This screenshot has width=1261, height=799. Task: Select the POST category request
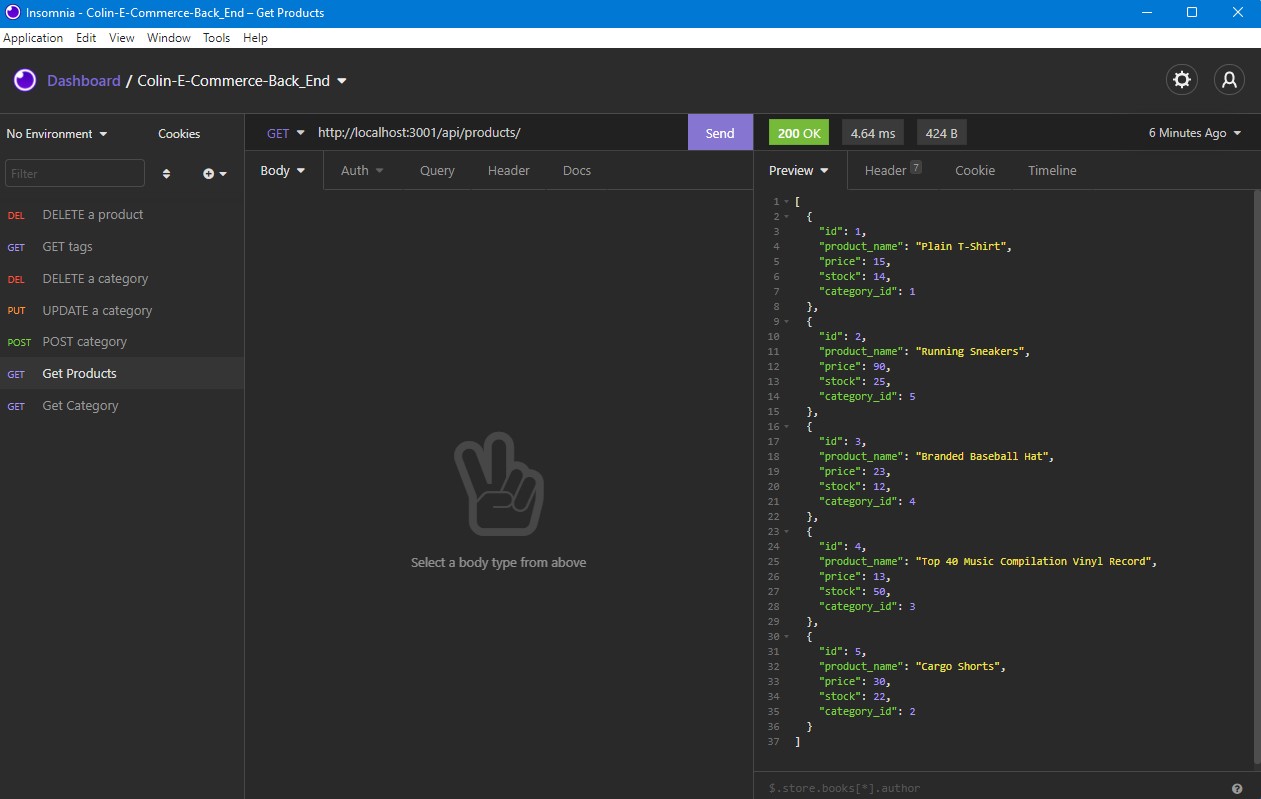click(x=122, y=341)
